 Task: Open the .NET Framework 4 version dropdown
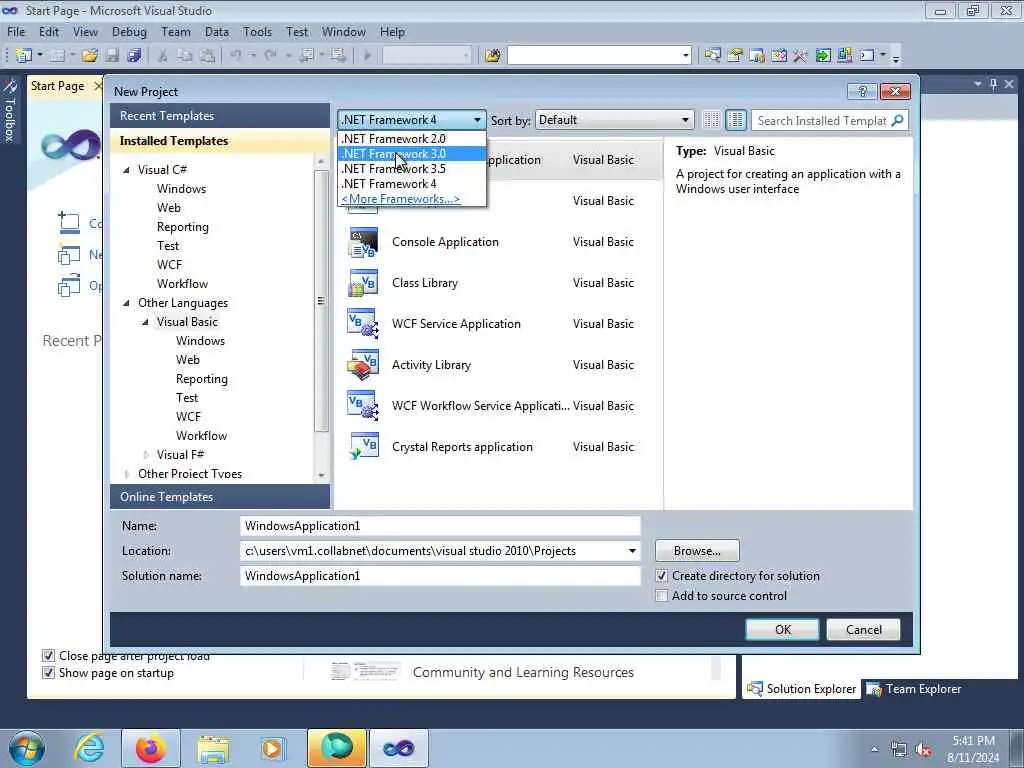click(411, 120)
